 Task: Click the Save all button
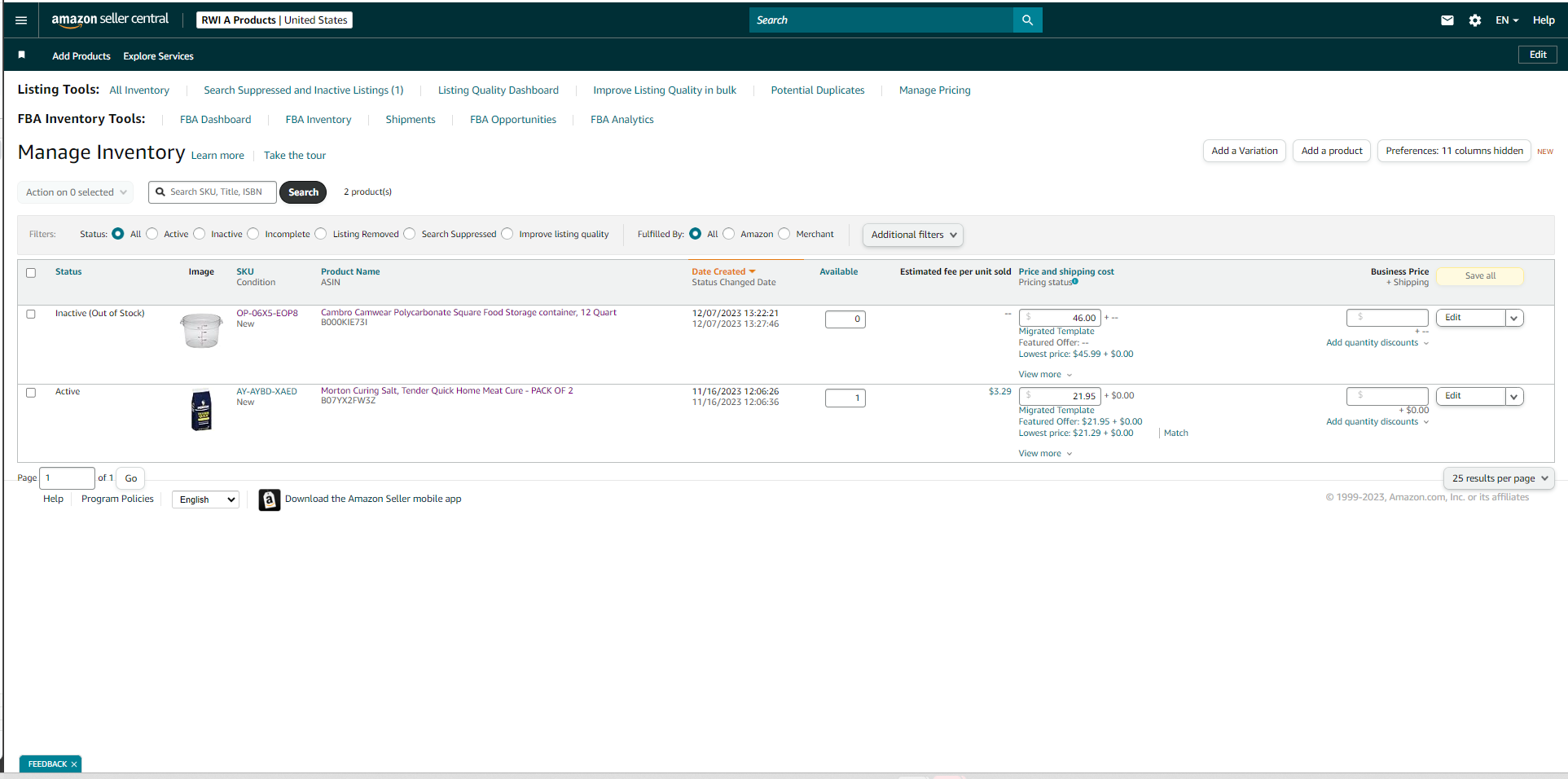pyautogui.click(x=1480, y=276)
